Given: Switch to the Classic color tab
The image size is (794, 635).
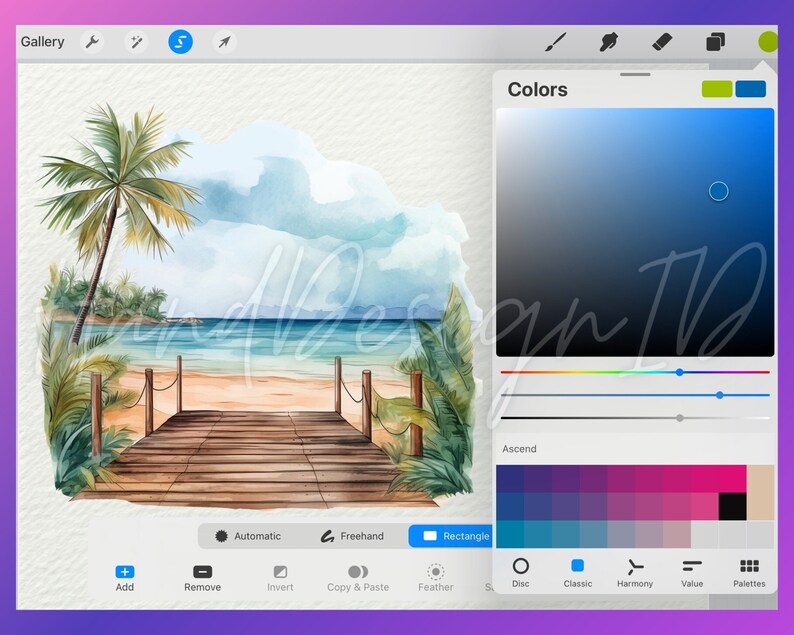Looking at the screenshot, I should 578,573.
